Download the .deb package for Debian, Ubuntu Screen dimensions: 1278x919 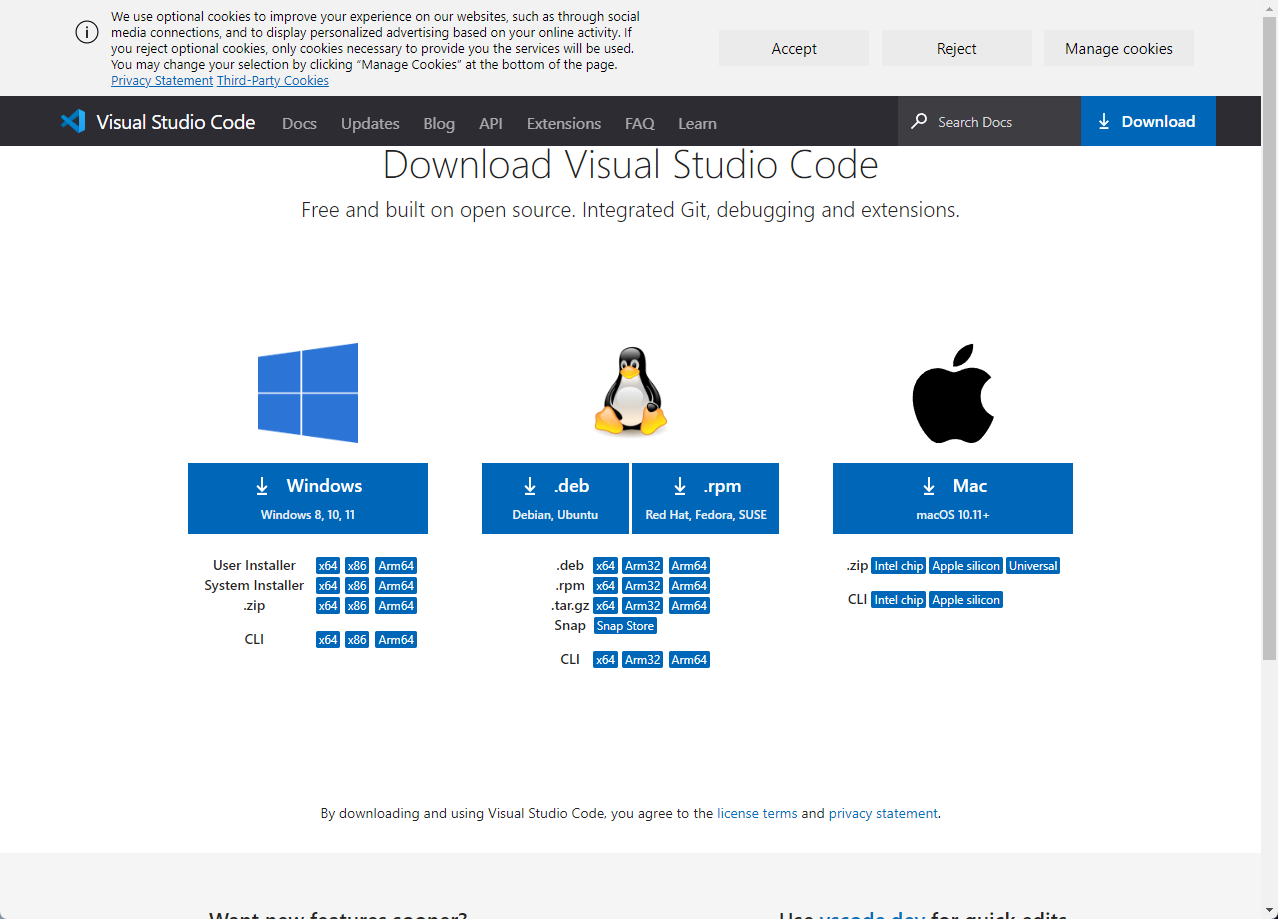(555, 498)
